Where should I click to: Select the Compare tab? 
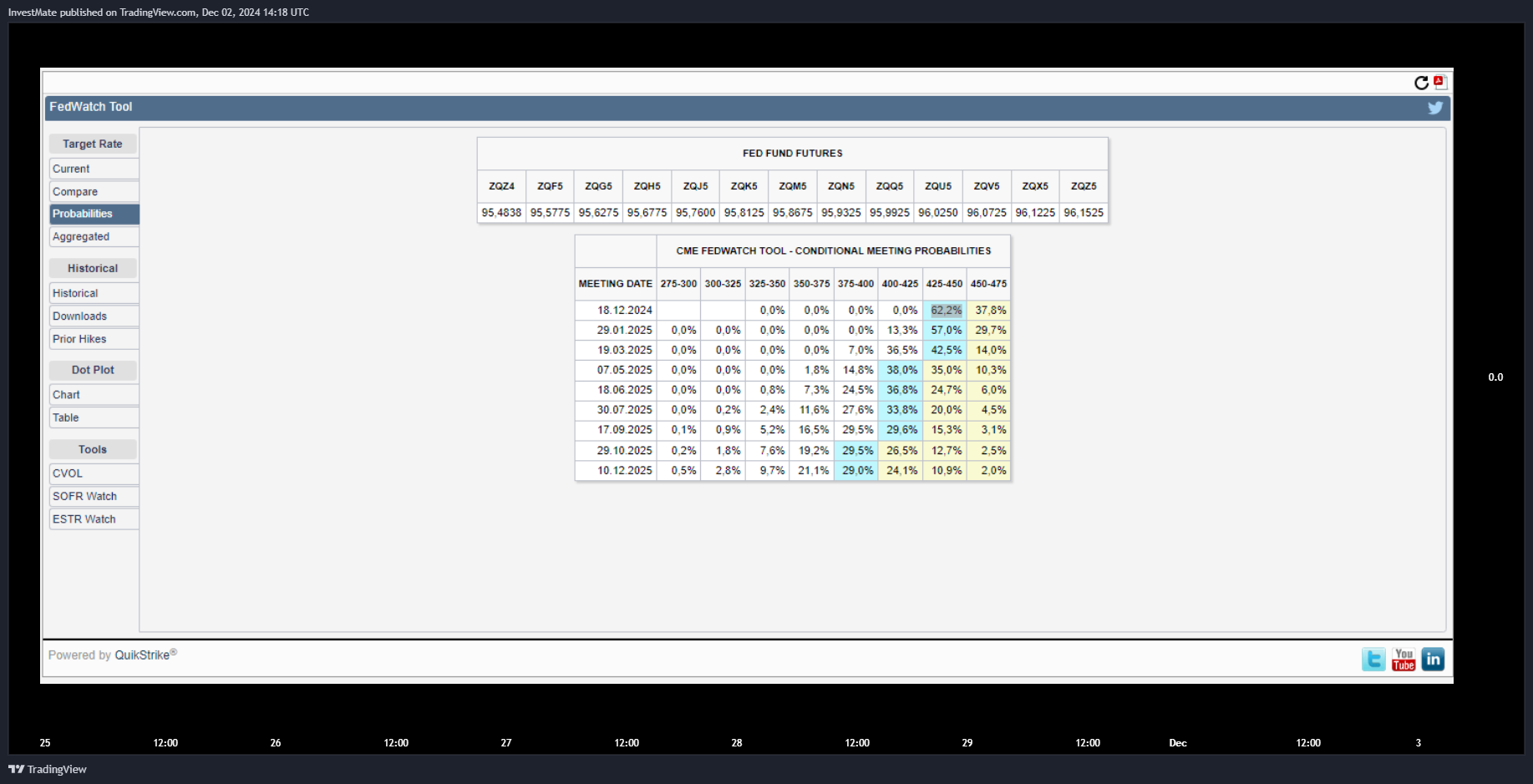click(x=94, y=191)
